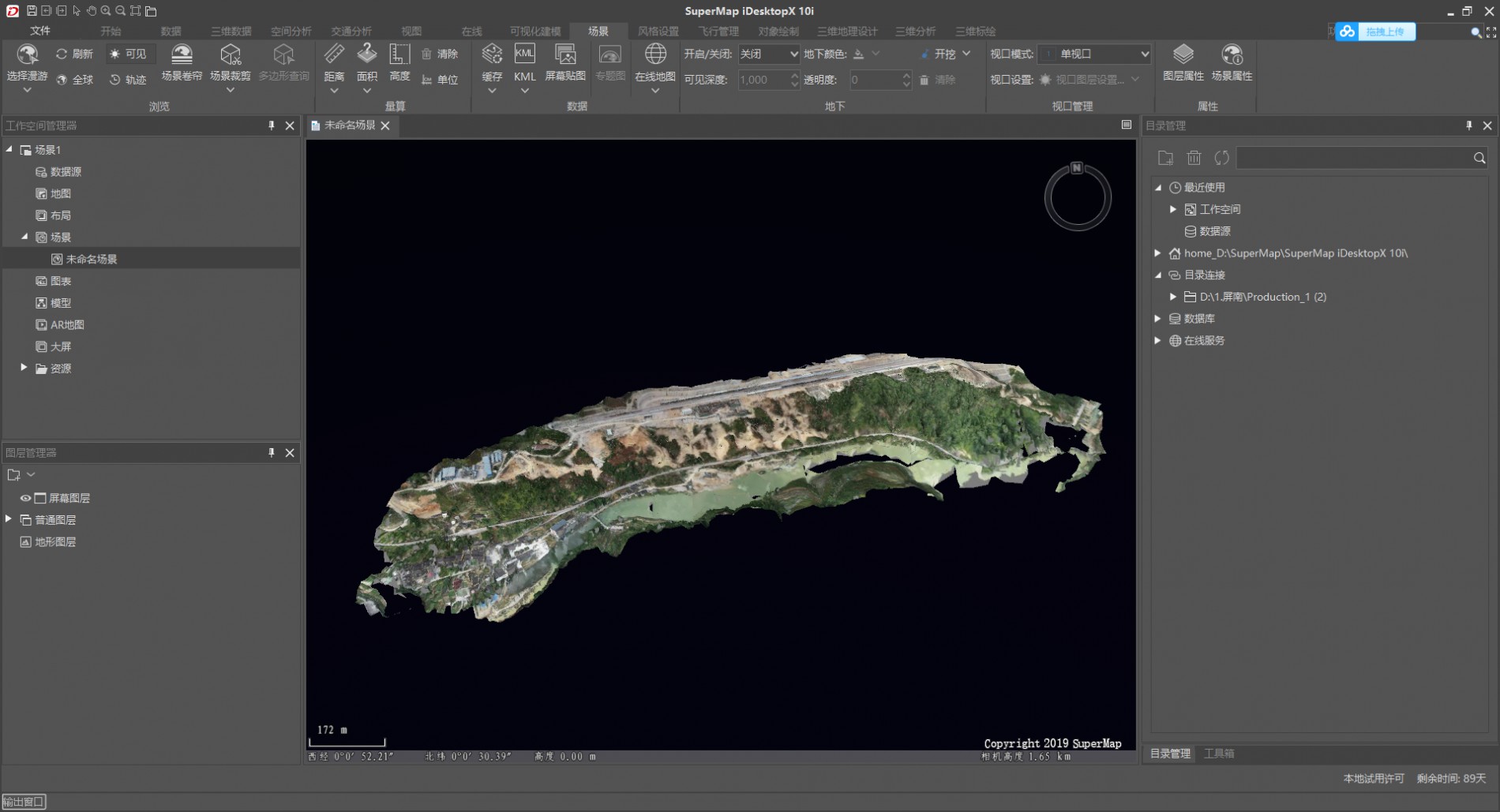Open the 图层属性 layer properties panel

tap(1183, 62)
